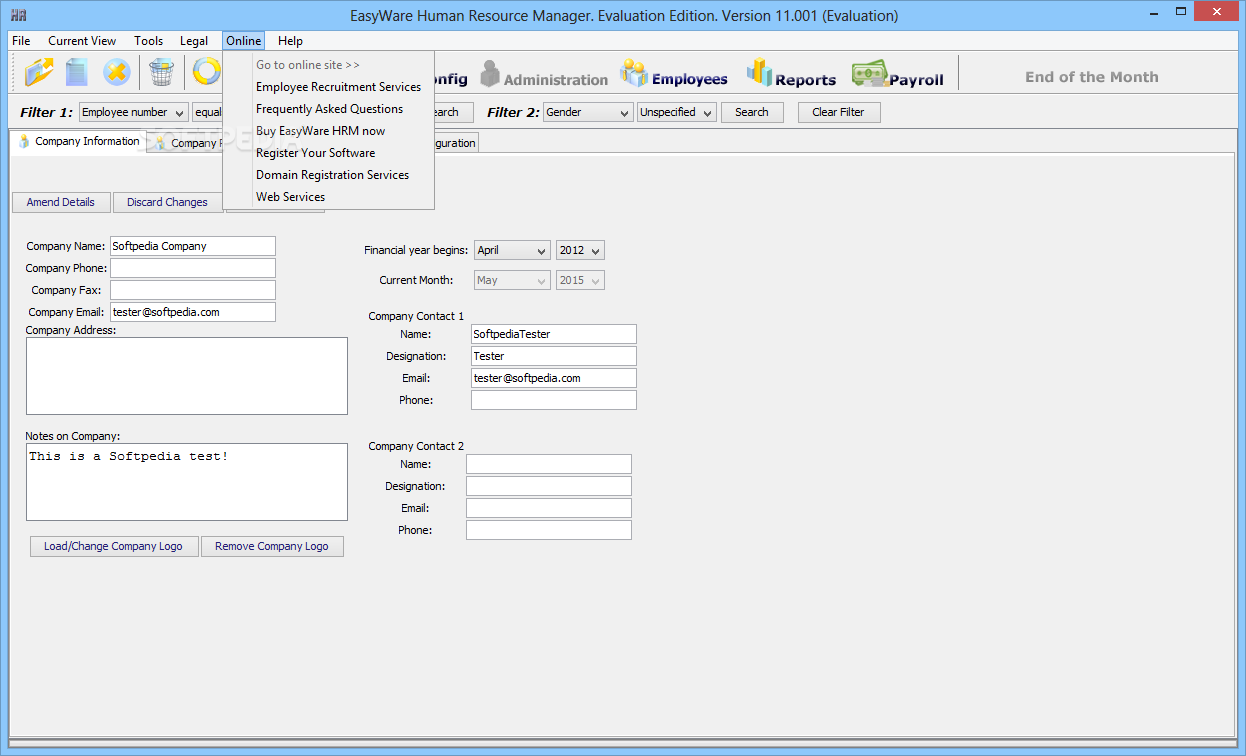The width and height of the screenshot is (1246, 756).
Task: Switch to Company Information tab
Action: tap(79, 142)
